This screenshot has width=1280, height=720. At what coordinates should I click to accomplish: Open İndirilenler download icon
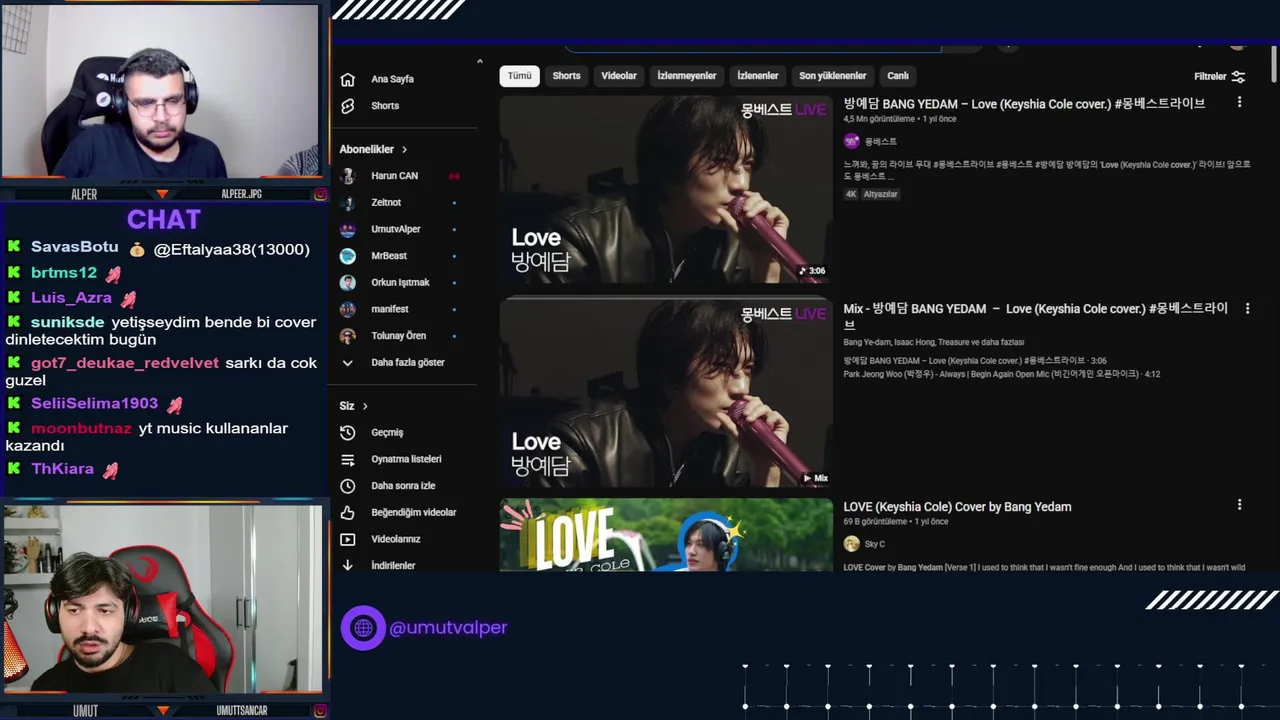tap(347, 566)
